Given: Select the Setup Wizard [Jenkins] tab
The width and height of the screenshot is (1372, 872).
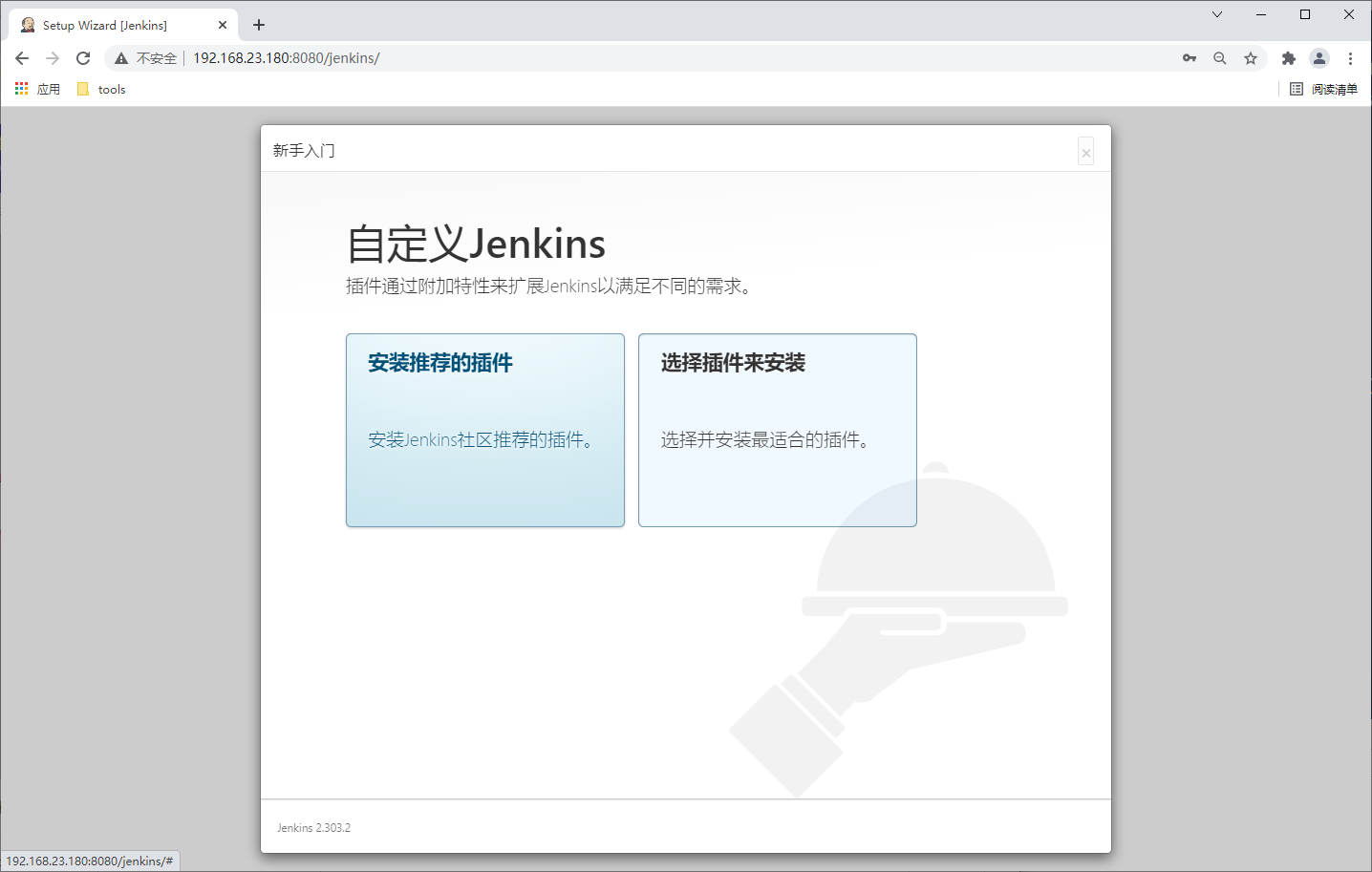Looking at the screenshot, I should [122, 26].
